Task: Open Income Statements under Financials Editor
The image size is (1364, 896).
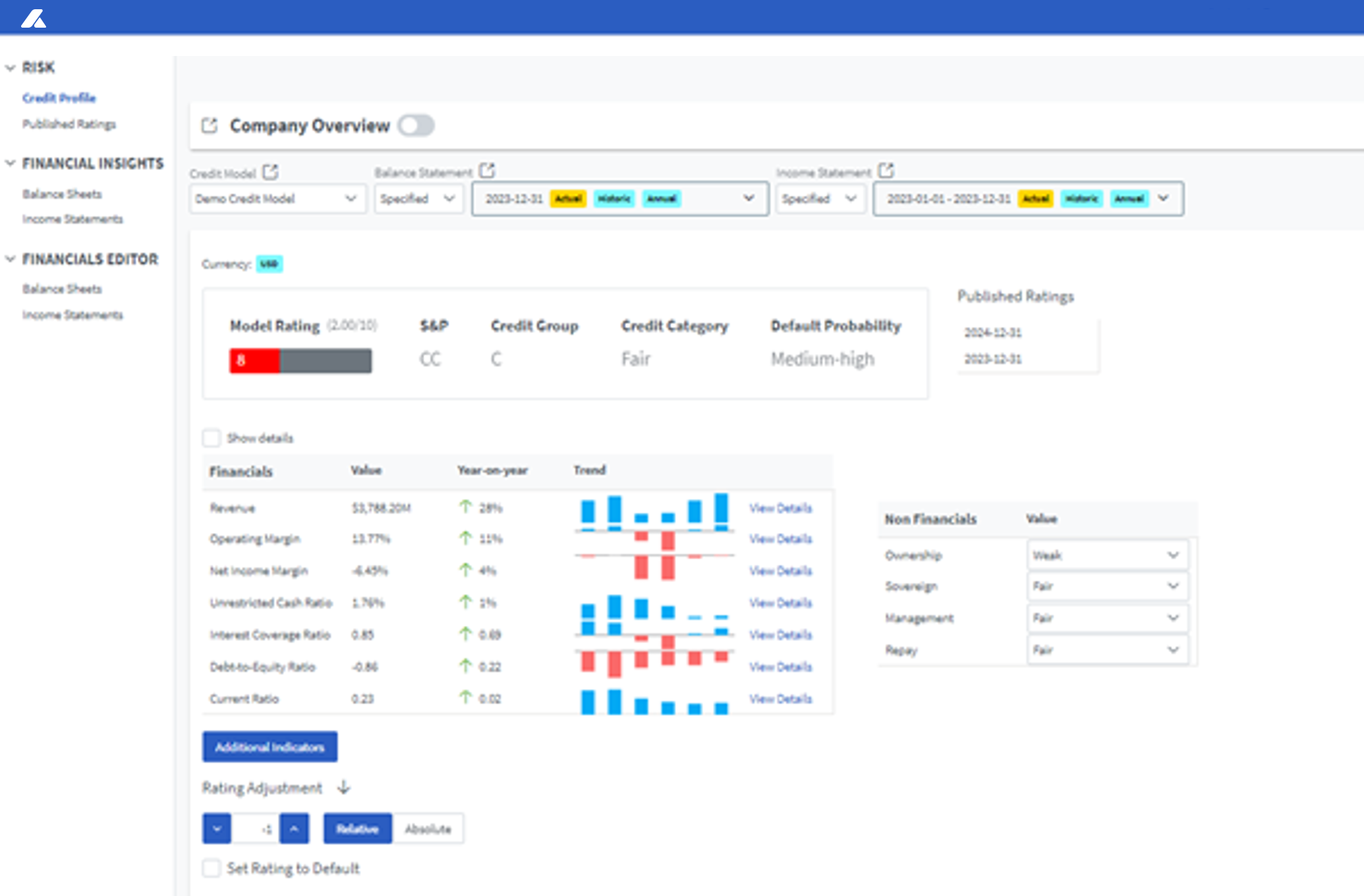Action: [72, 315]
